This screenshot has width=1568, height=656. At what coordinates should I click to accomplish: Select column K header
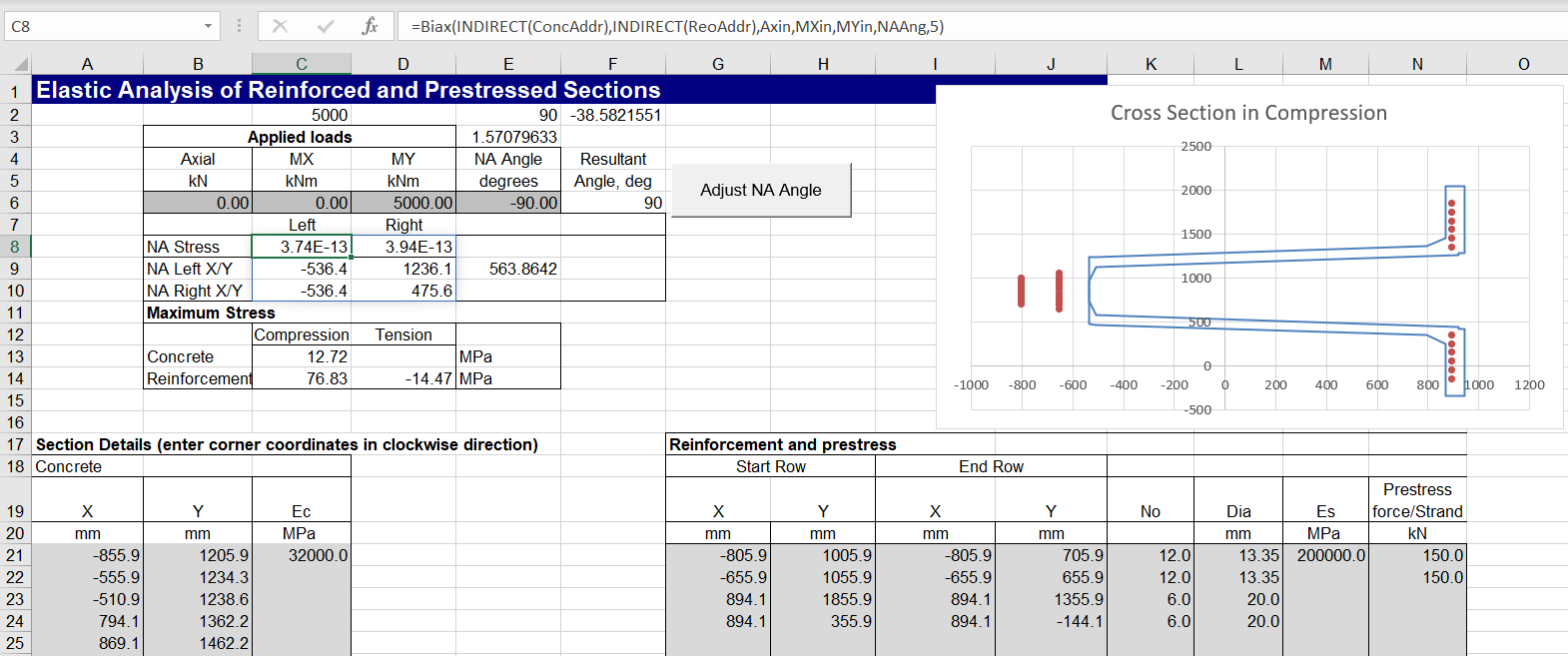coord(1151,64)
